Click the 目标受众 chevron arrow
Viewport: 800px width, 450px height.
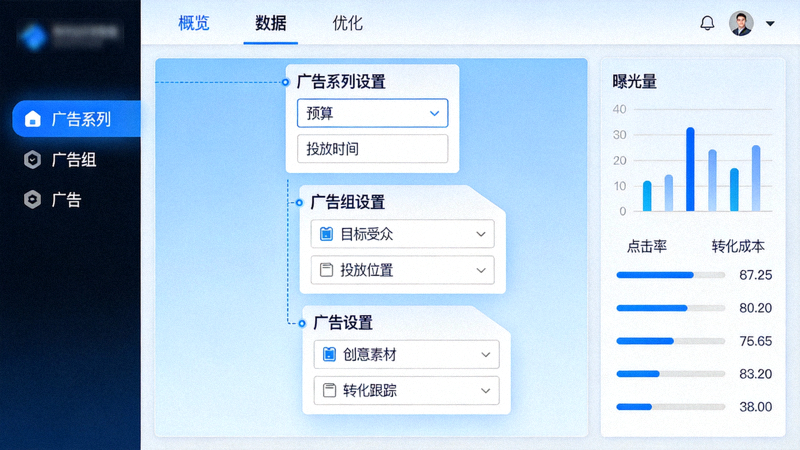481,234
